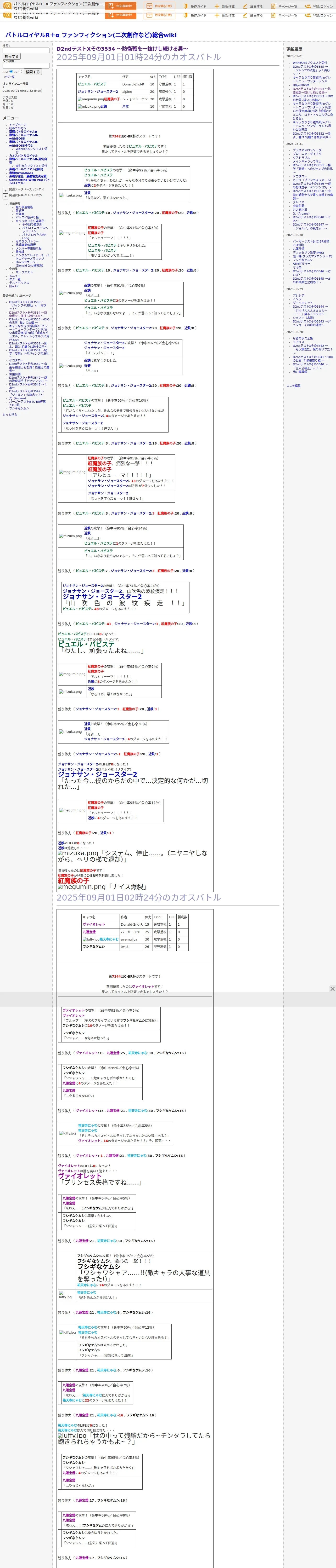Open デフォセリフ改変(PMS) history link
This screenshot has width=336, height=1568.
coord(309,253)
